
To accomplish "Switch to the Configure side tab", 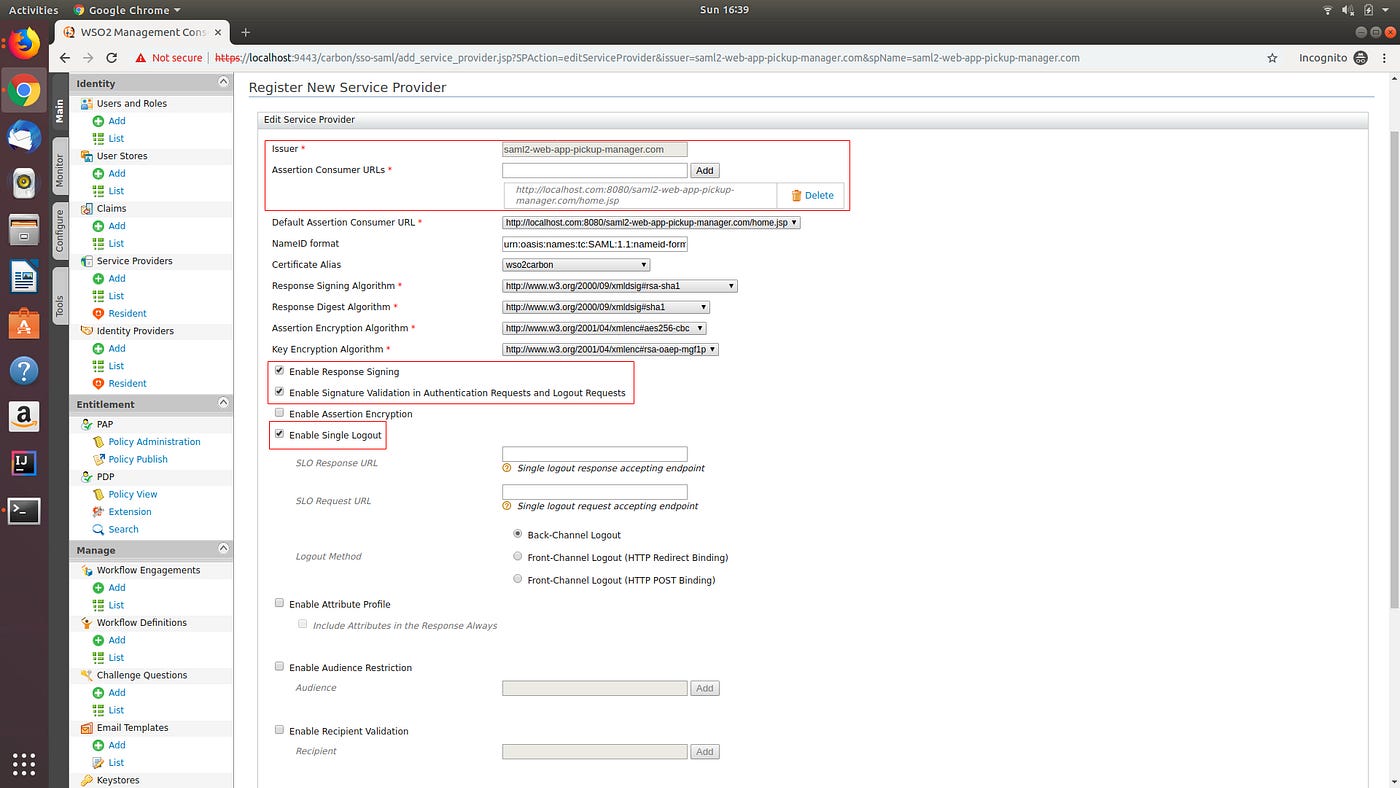I will tap(59, 231).
